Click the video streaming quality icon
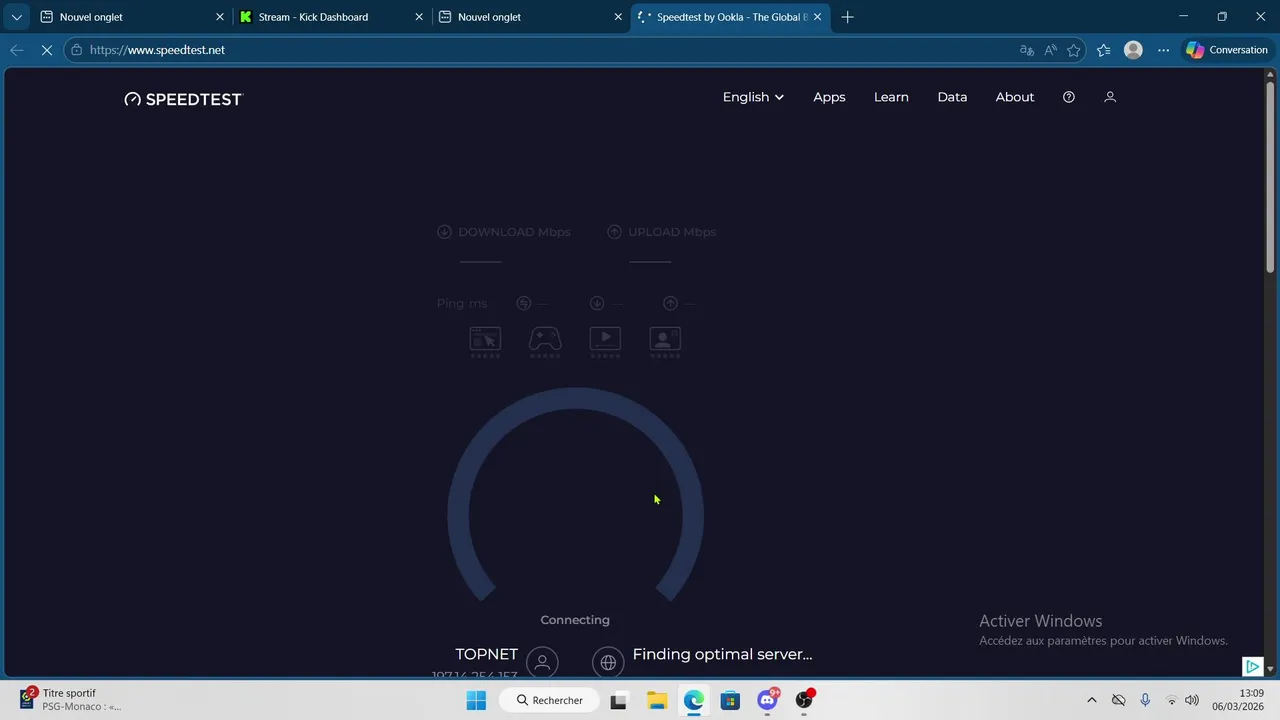The height and width of the screenshot is (720, 1280). click(x=605, y=342)
